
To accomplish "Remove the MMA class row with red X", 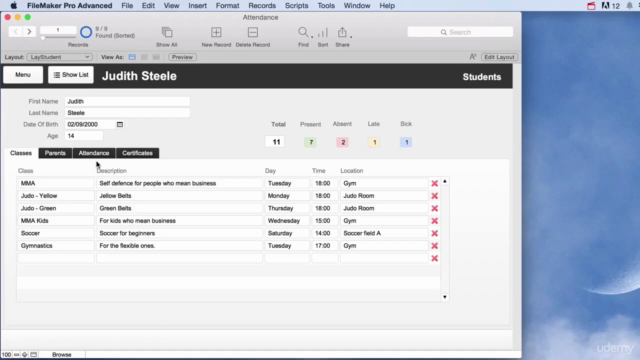I will pos(435,183).
